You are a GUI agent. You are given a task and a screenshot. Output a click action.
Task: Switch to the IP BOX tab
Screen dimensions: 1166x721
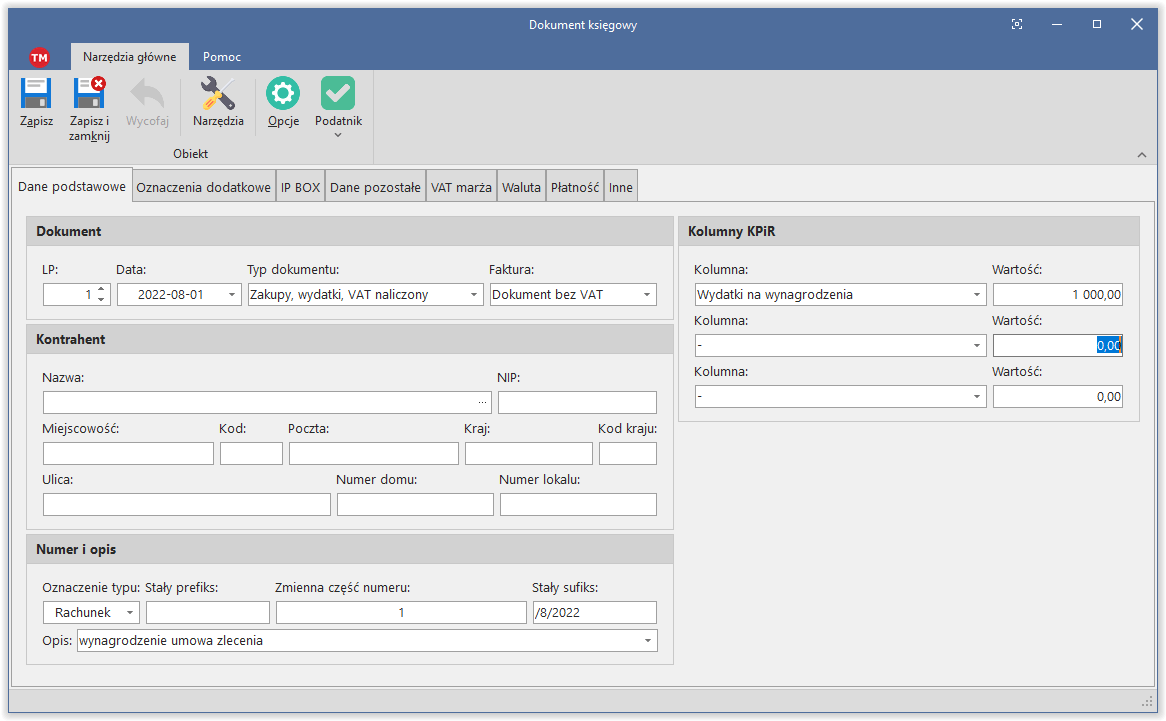300,187
